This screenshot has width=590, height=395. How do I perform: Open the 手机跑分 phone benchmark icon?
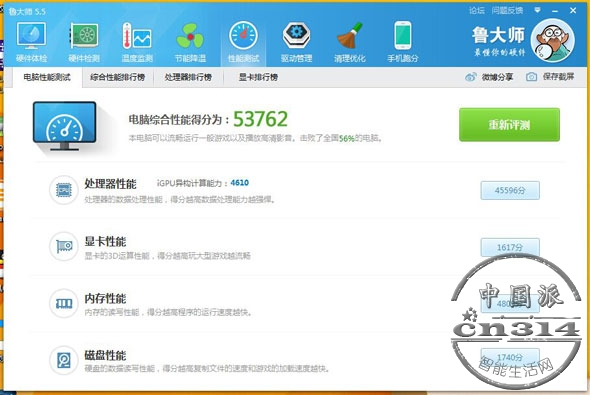point(403,36)
